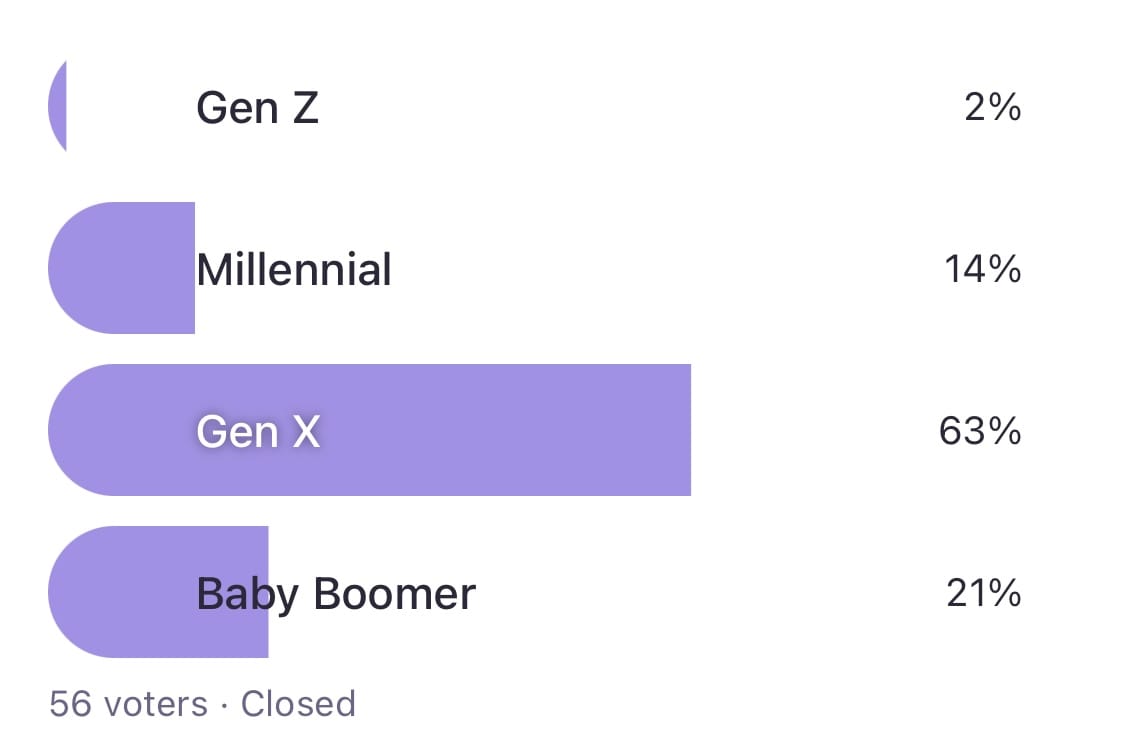Select the Millennial poll option label
The image size is (1125, 756).
tap(293, 269)
